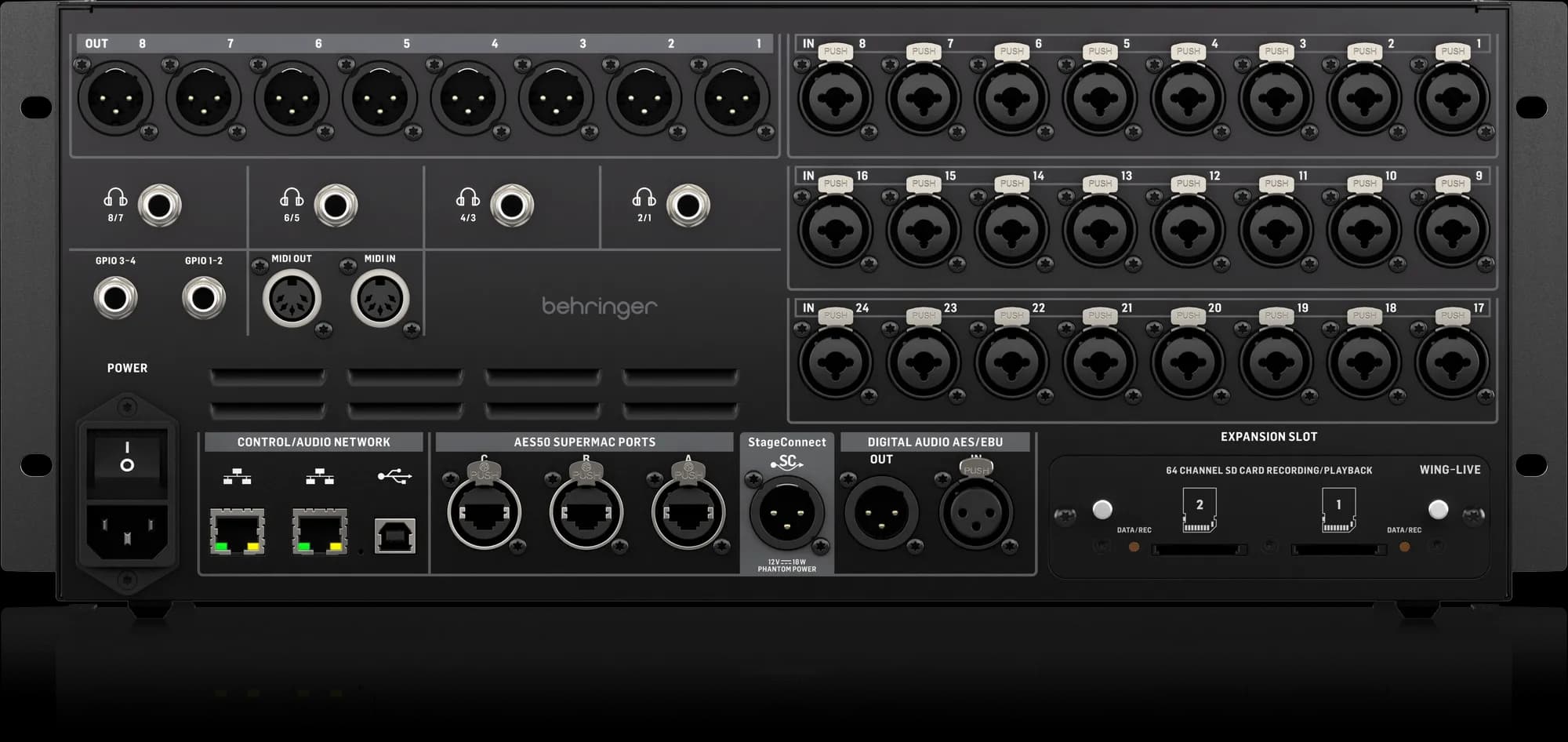1568x742 pixels.
Task: Click the 2/1 headphone jack
Action: (688, 206)
